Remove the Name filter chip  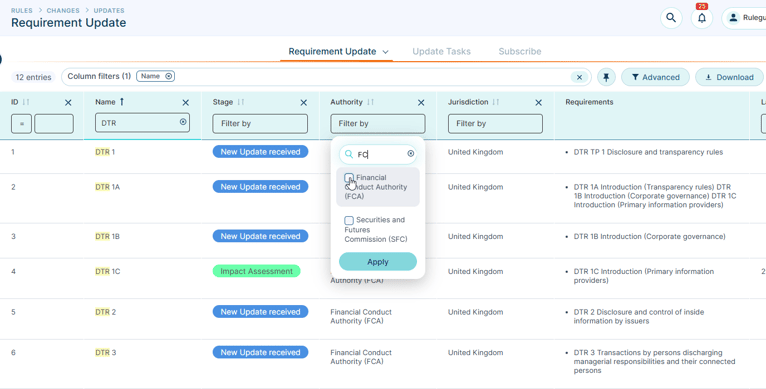[169, 76]
